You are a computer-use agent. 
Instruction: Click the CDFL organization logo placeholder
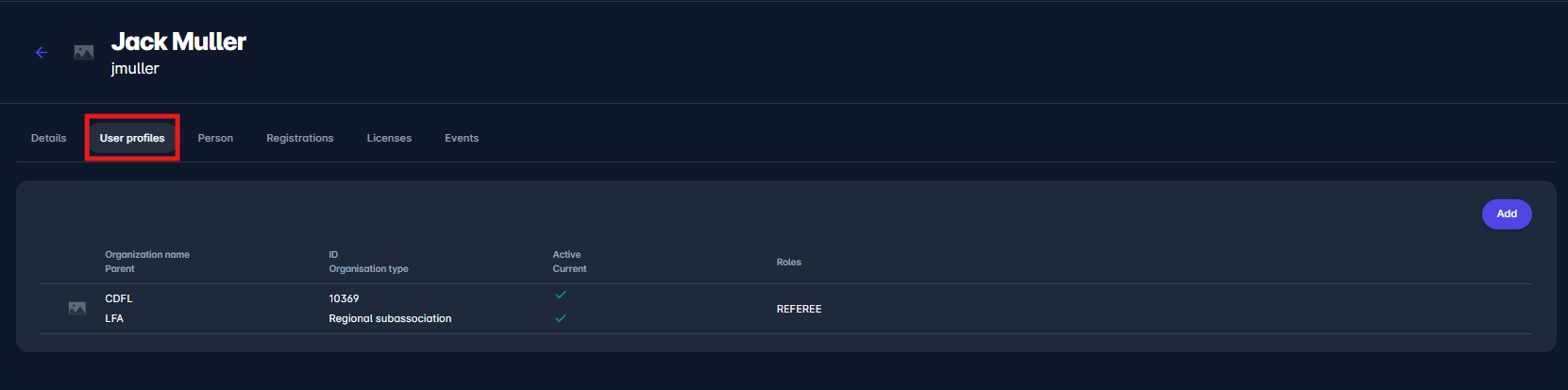tap(77, 308)
